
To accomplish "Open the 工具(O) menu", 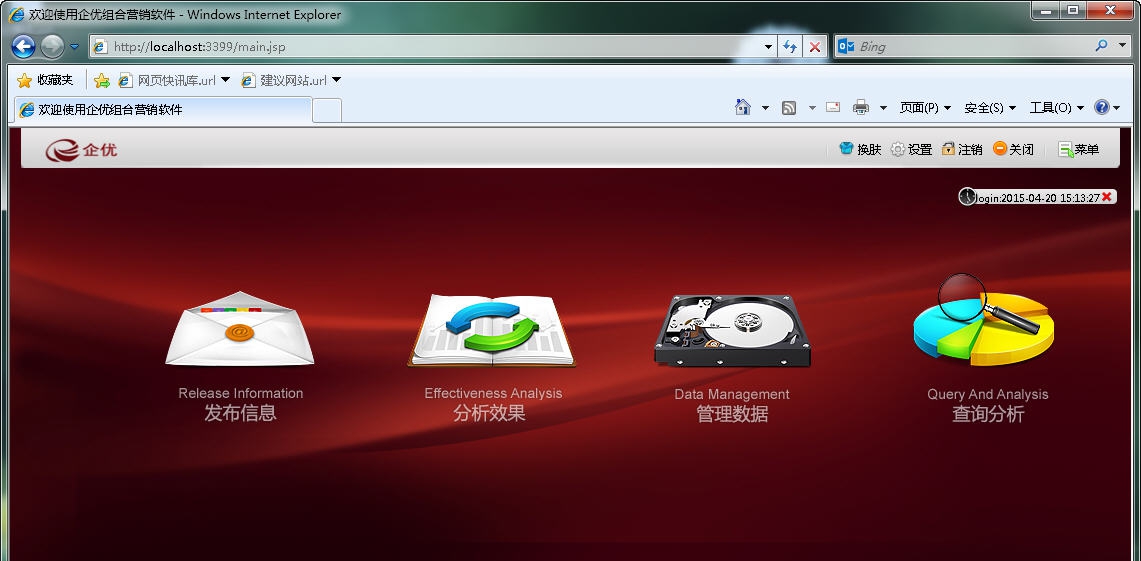I will [1057, 108].
